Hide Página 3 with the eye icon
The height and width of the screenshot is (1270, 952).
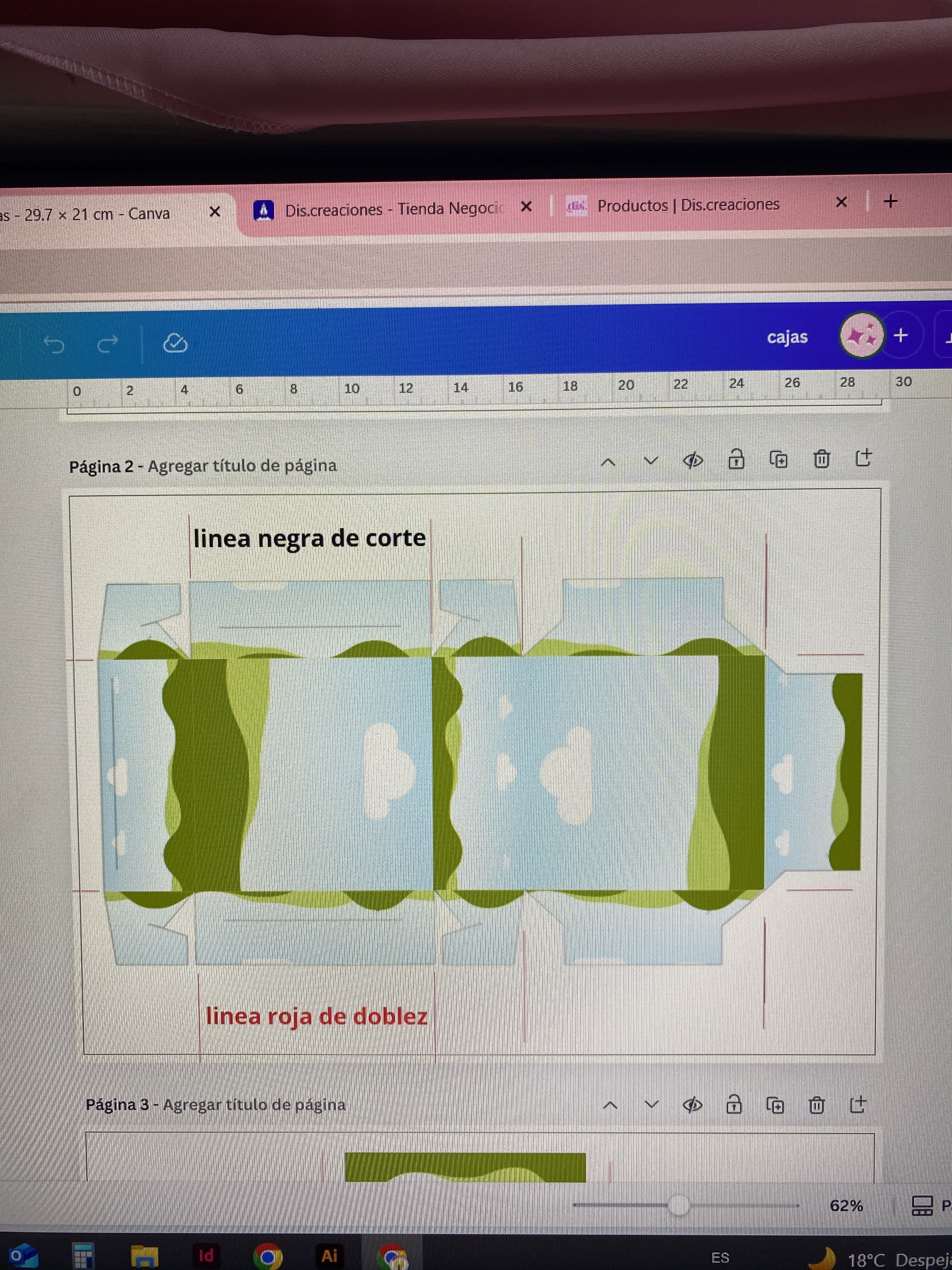point(692,1105)
